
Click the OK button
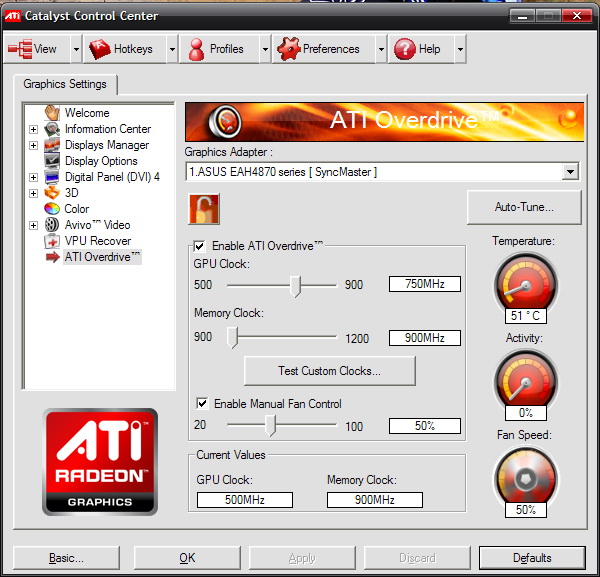coord(187,558)
